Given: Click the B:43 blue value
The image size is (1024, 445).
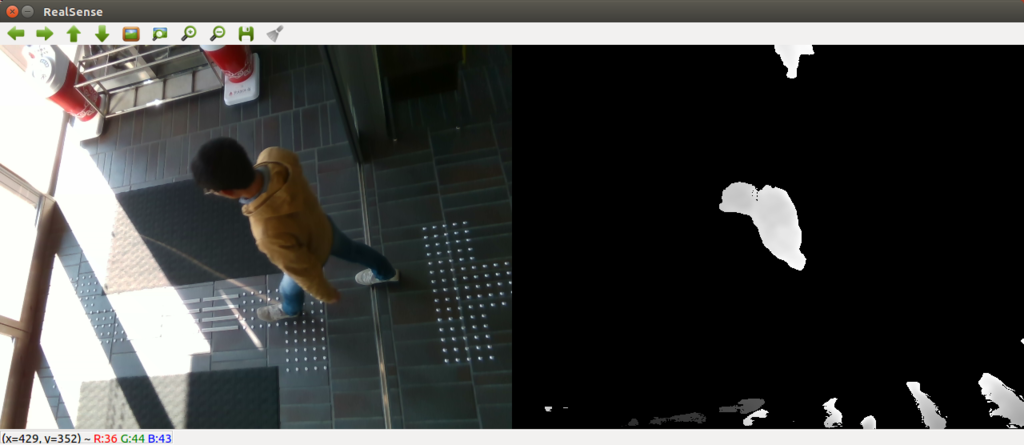Looking at the screenshot, I should 159,438.
